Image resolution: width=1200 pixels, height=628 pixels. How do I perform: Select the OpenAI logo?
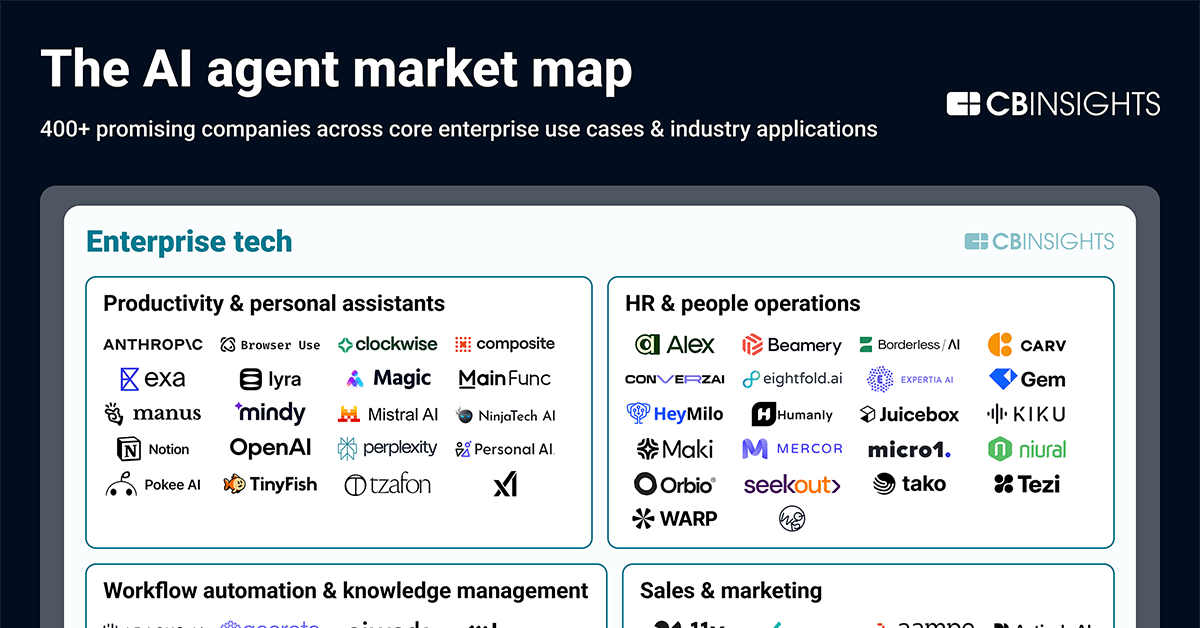(x=270, y=448)
